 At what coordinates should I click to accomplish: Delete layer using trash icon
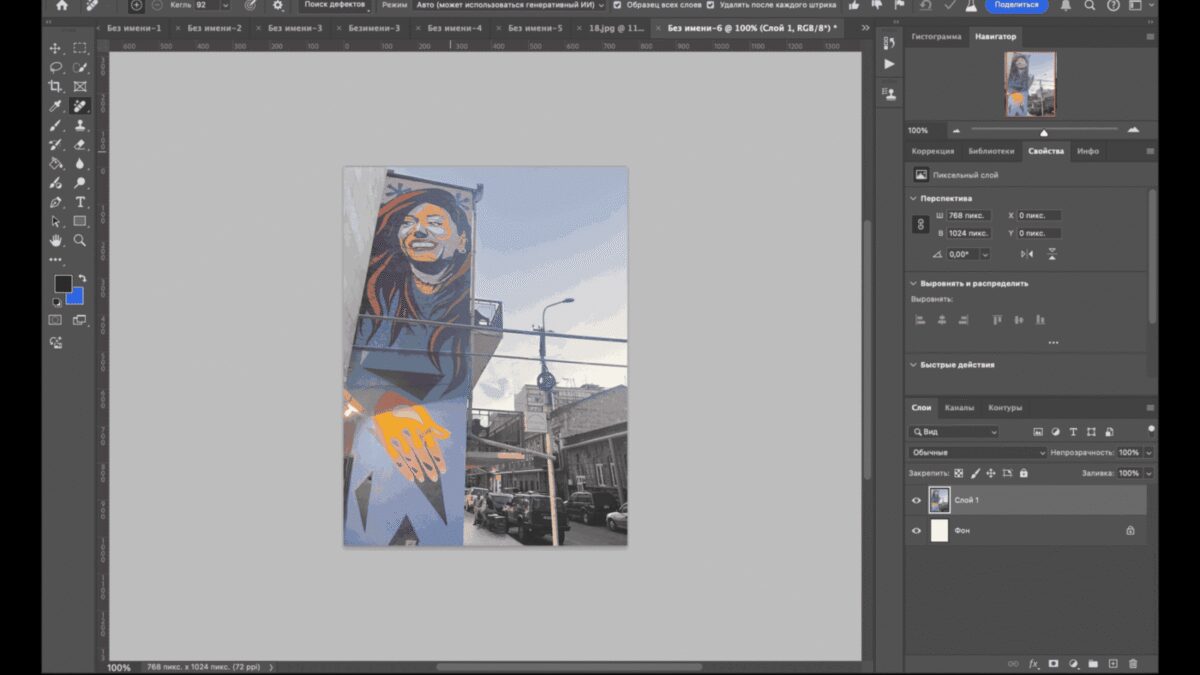pyautogui.click(x=1133, y=663)
